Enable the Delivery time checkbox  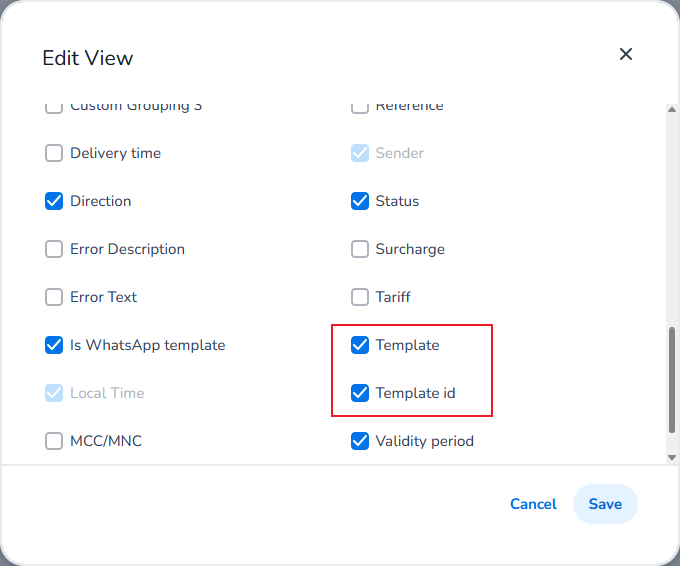point(54,153)
